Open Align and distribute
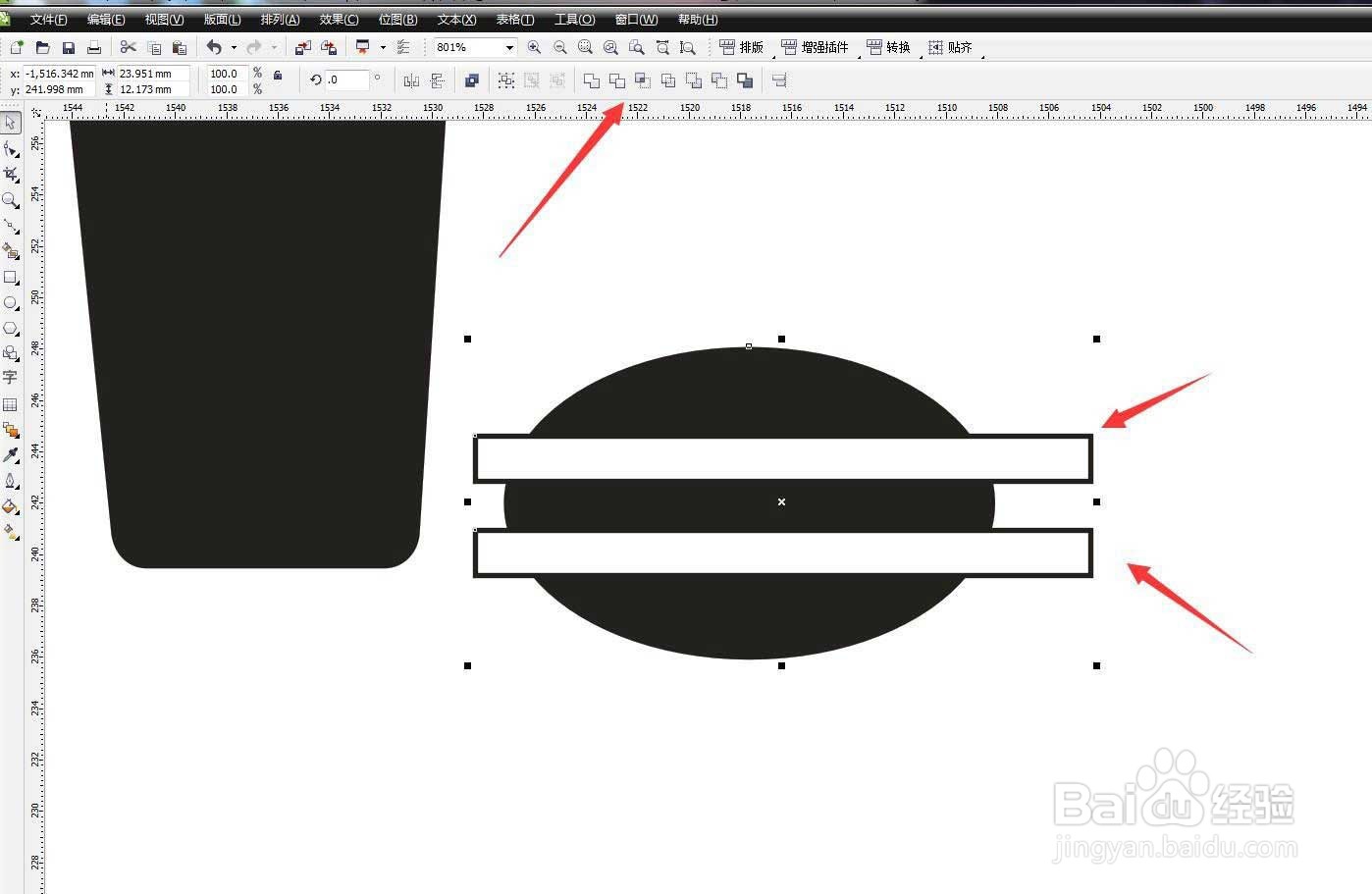 779,80
